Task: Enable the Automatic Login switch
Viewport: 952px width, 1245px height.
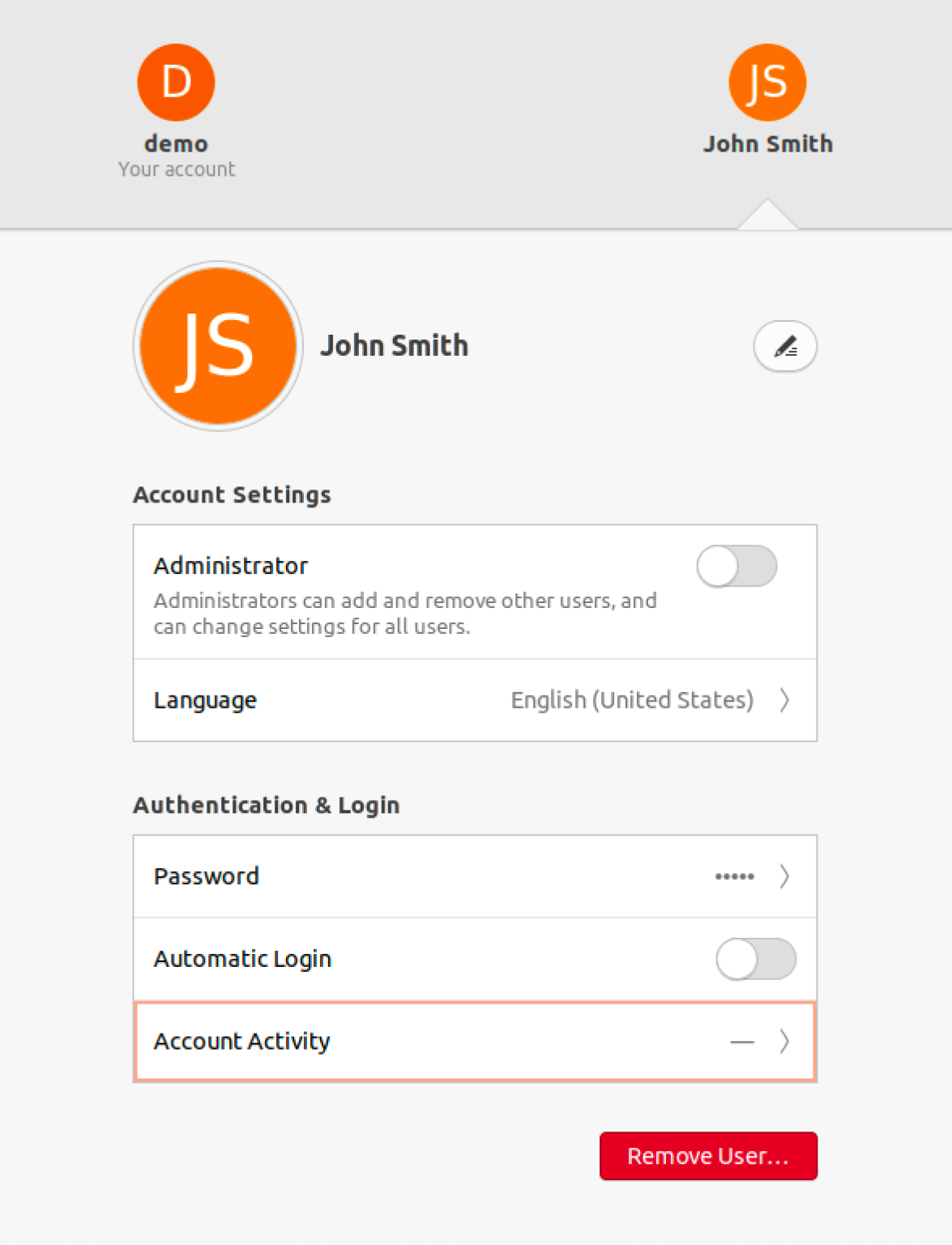Action: tap(756, 959)
